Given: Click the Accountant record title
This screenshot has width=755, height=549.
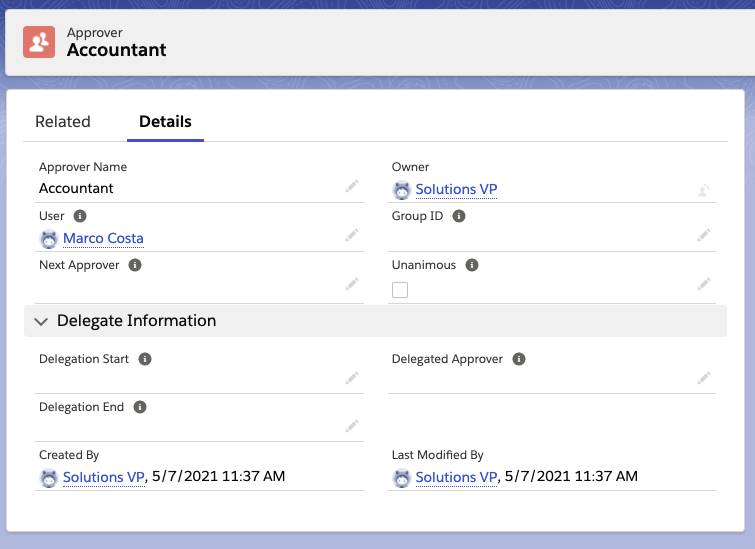Looking at the screenshot, I should click(x=117, y=50).
